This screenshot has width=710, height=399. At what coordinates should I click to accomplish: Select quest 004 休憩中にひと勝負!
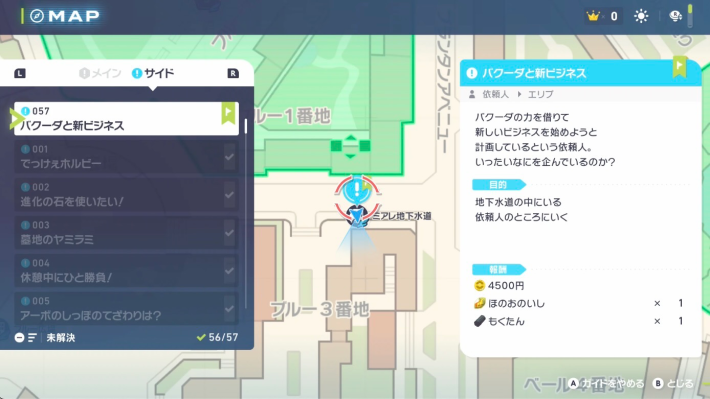click(126, 271)
